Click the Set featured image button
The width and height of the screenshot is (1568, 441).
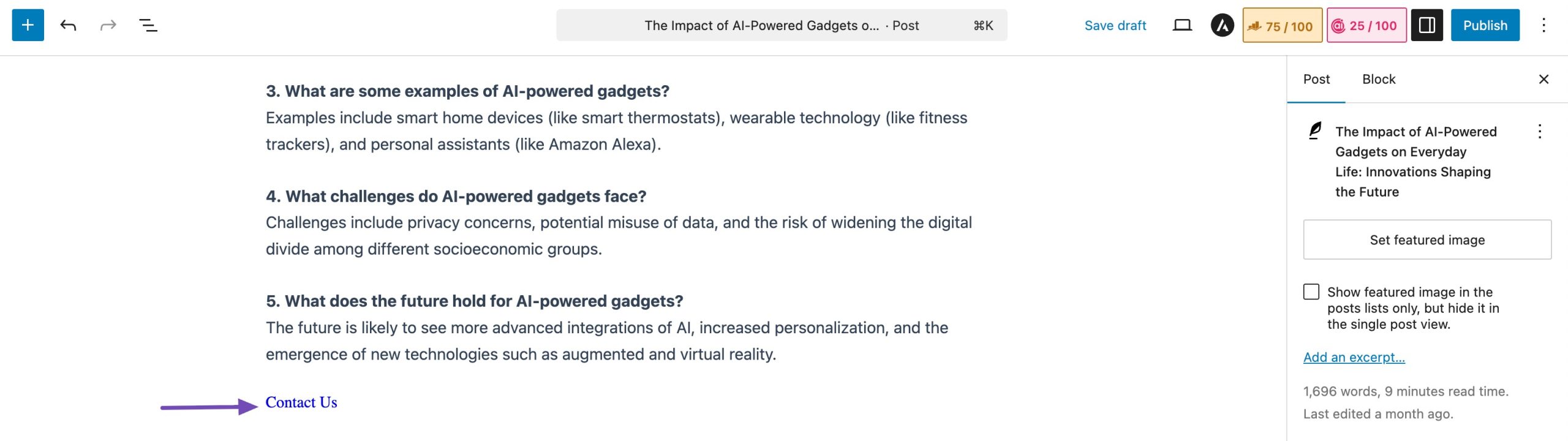pos(1427,239)
